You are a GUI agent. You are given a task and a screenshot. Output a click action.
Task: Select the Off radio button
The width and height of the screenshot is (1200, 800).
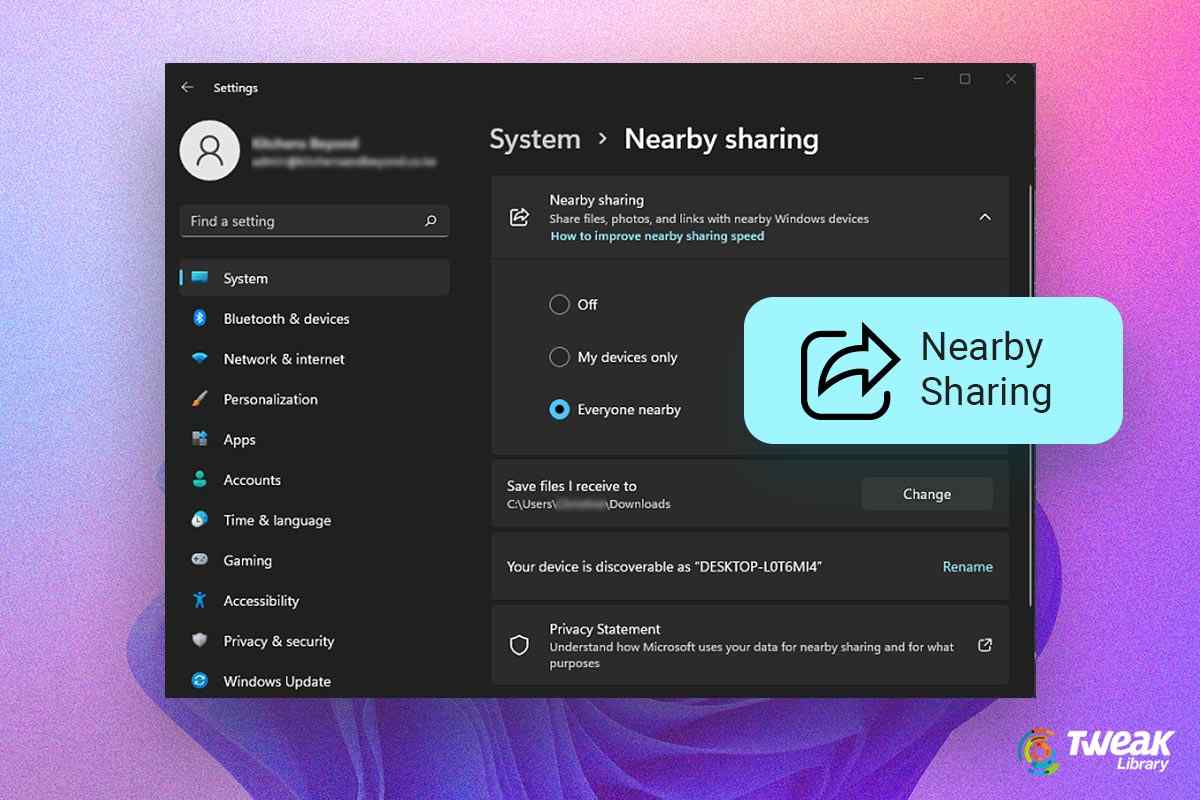click(x=560, y=304)
